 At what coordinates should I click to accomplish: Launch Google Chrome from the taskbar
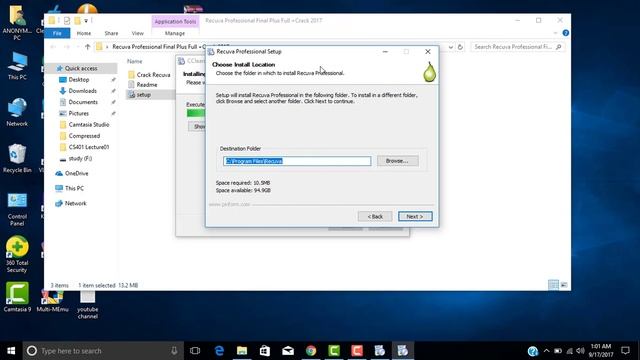coord(311,351)
